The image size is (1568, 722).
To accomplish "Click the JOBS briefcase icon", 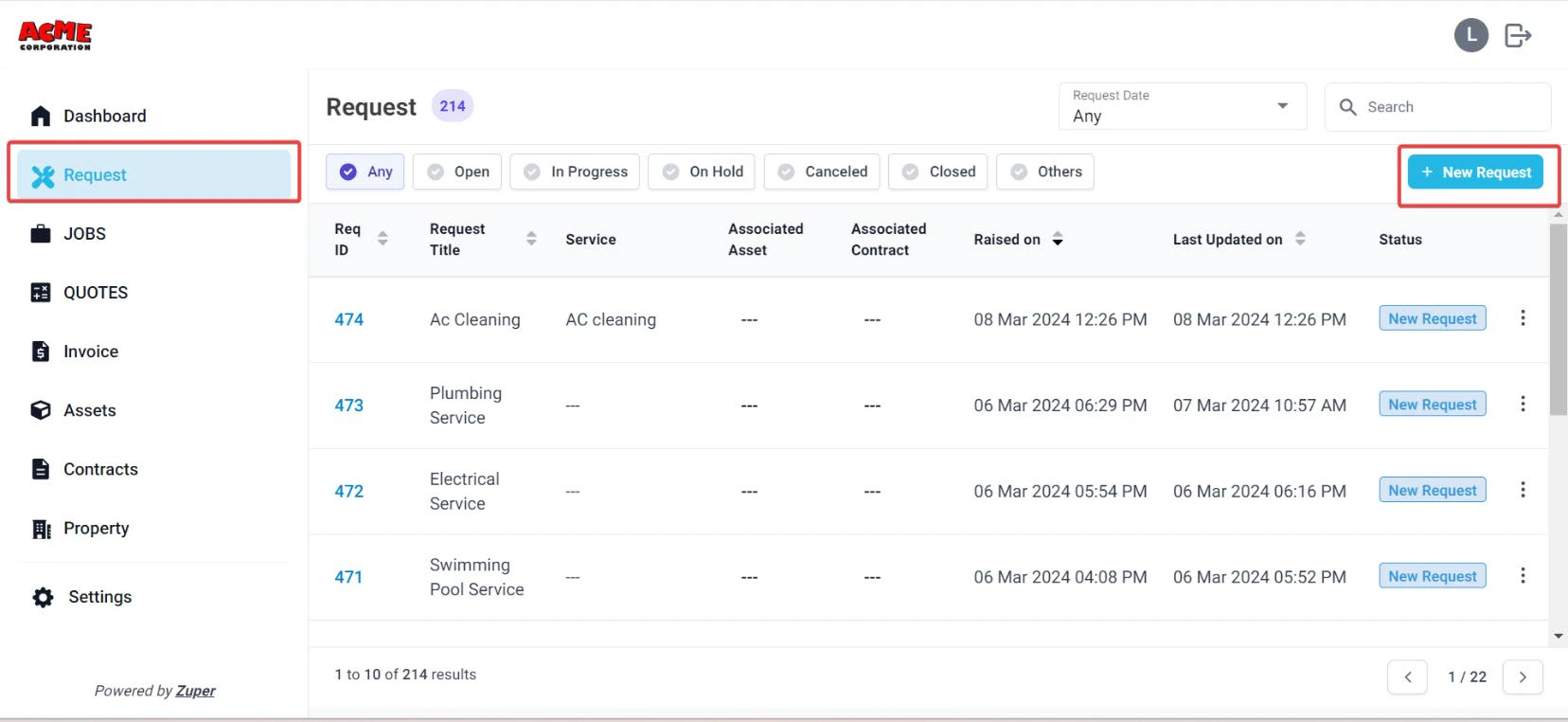I will point(41,233).
